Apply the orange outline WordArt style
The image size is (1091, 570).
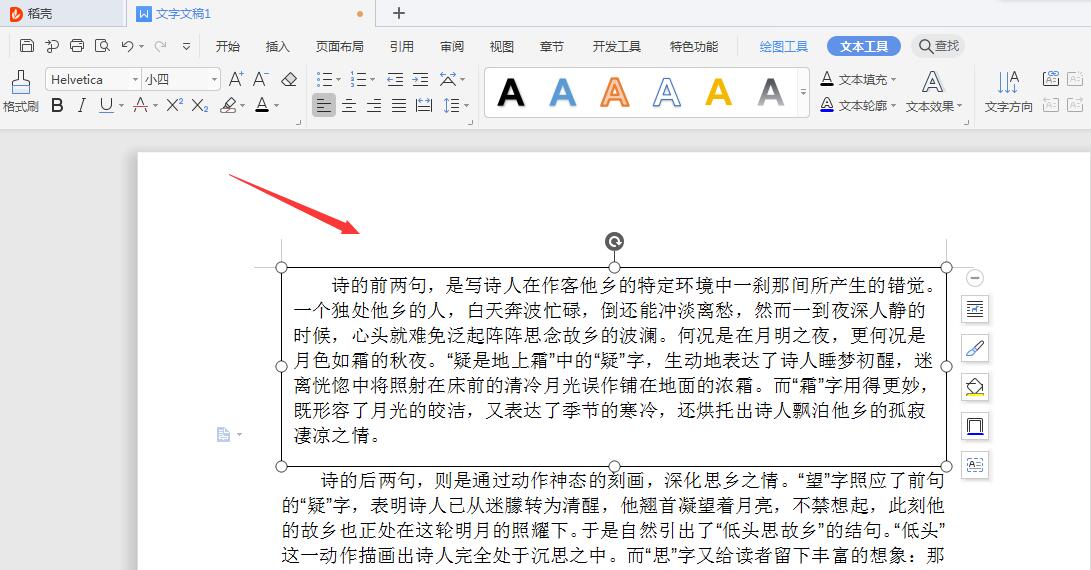(614, 92)
